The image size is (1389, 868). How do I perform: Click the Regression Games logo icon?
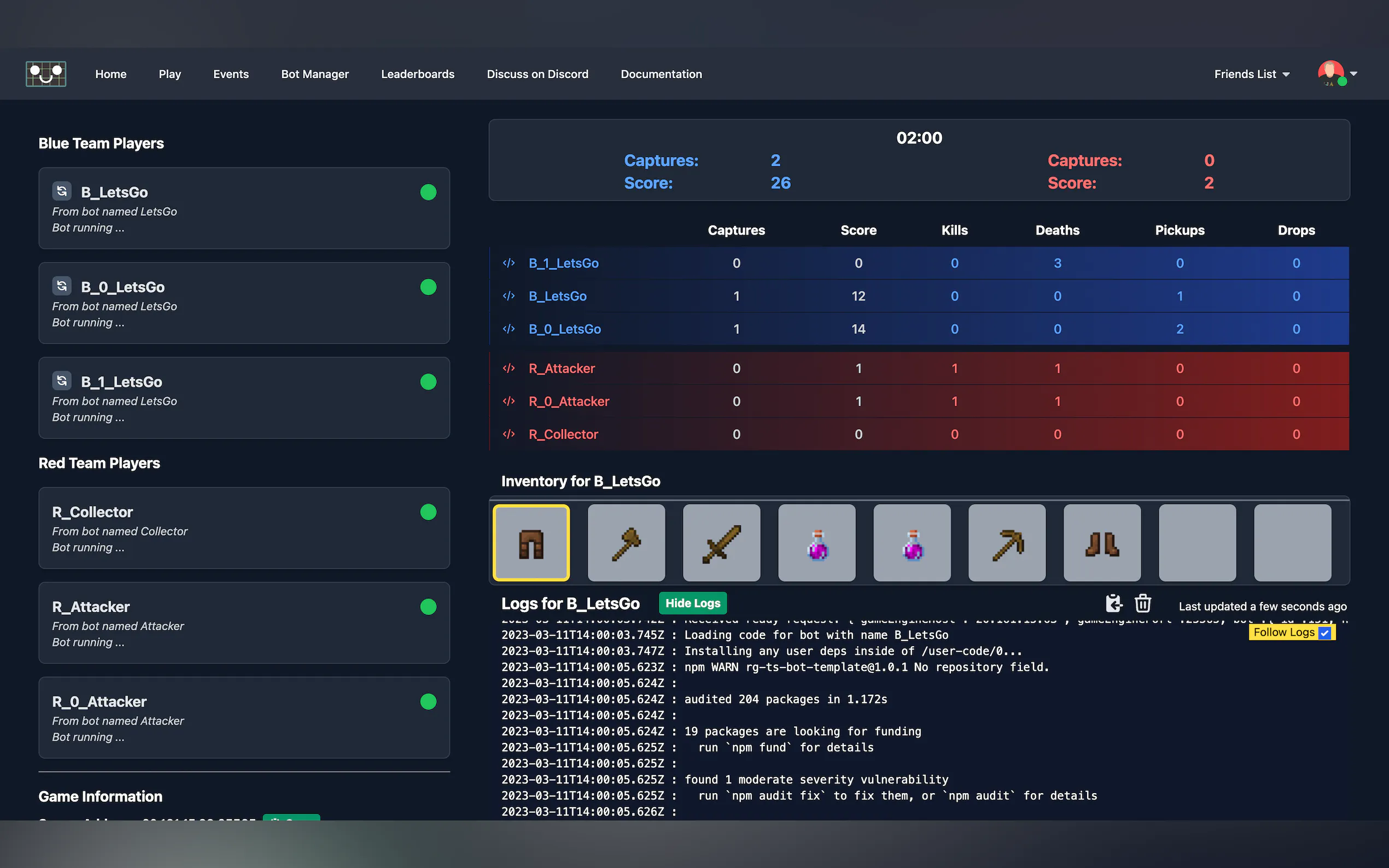(x=46, y=74)
